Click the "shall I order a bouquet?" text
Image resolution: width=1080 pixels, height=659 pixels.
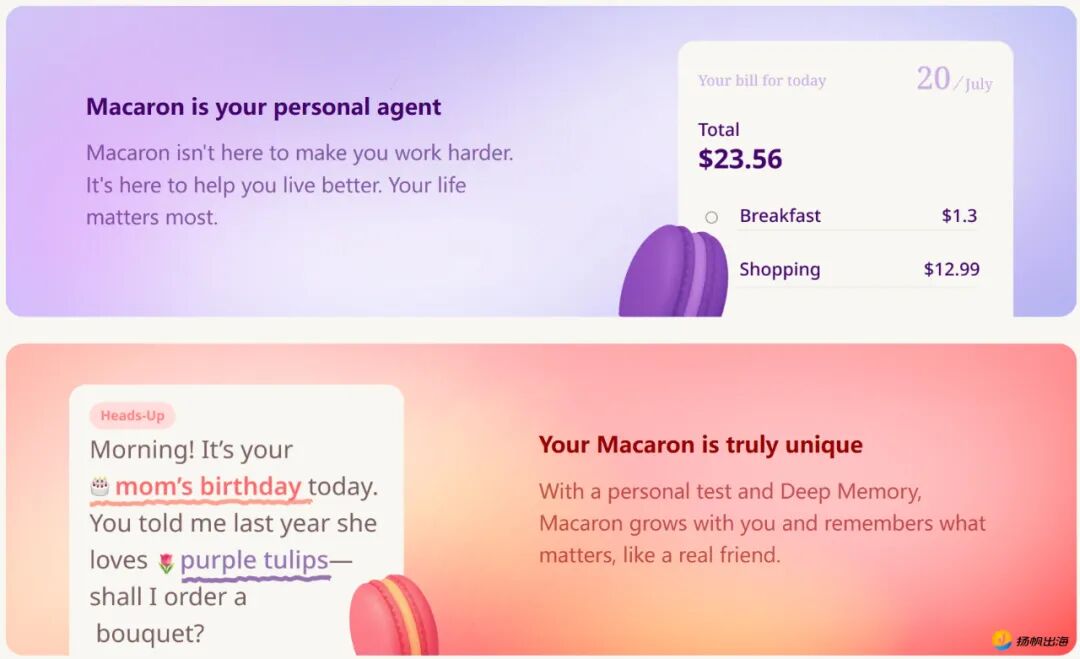point(168,615)
